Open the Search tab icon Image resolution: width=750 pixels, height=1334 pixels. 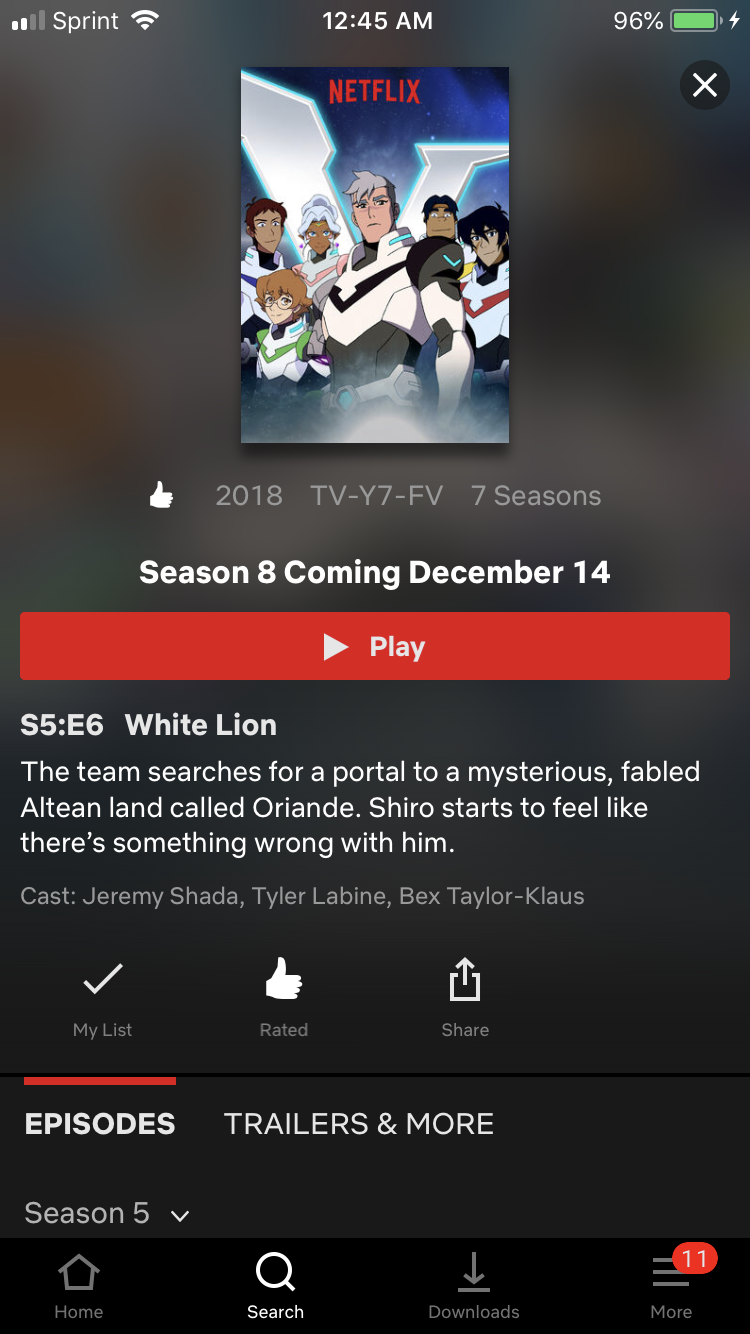[275, 1272]
